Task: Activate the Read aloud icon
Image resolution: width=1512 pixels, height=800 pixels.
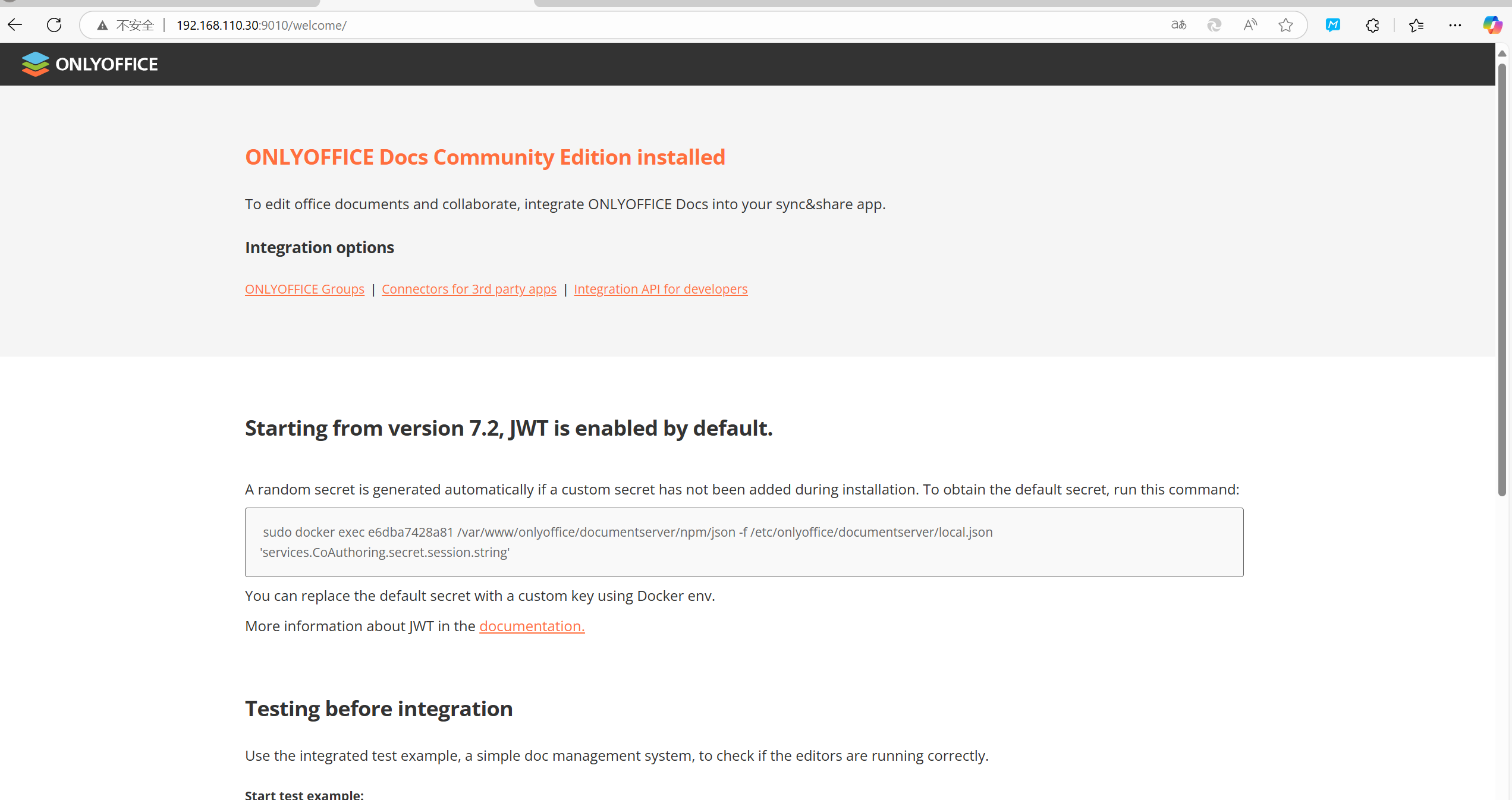Action: 1250,25
